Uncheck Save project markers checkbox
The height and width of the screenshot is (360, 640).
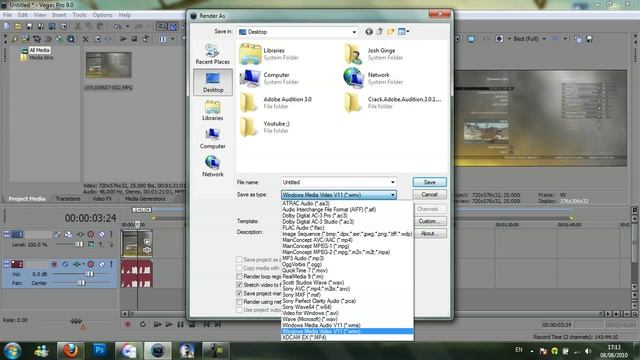point(239,293)
